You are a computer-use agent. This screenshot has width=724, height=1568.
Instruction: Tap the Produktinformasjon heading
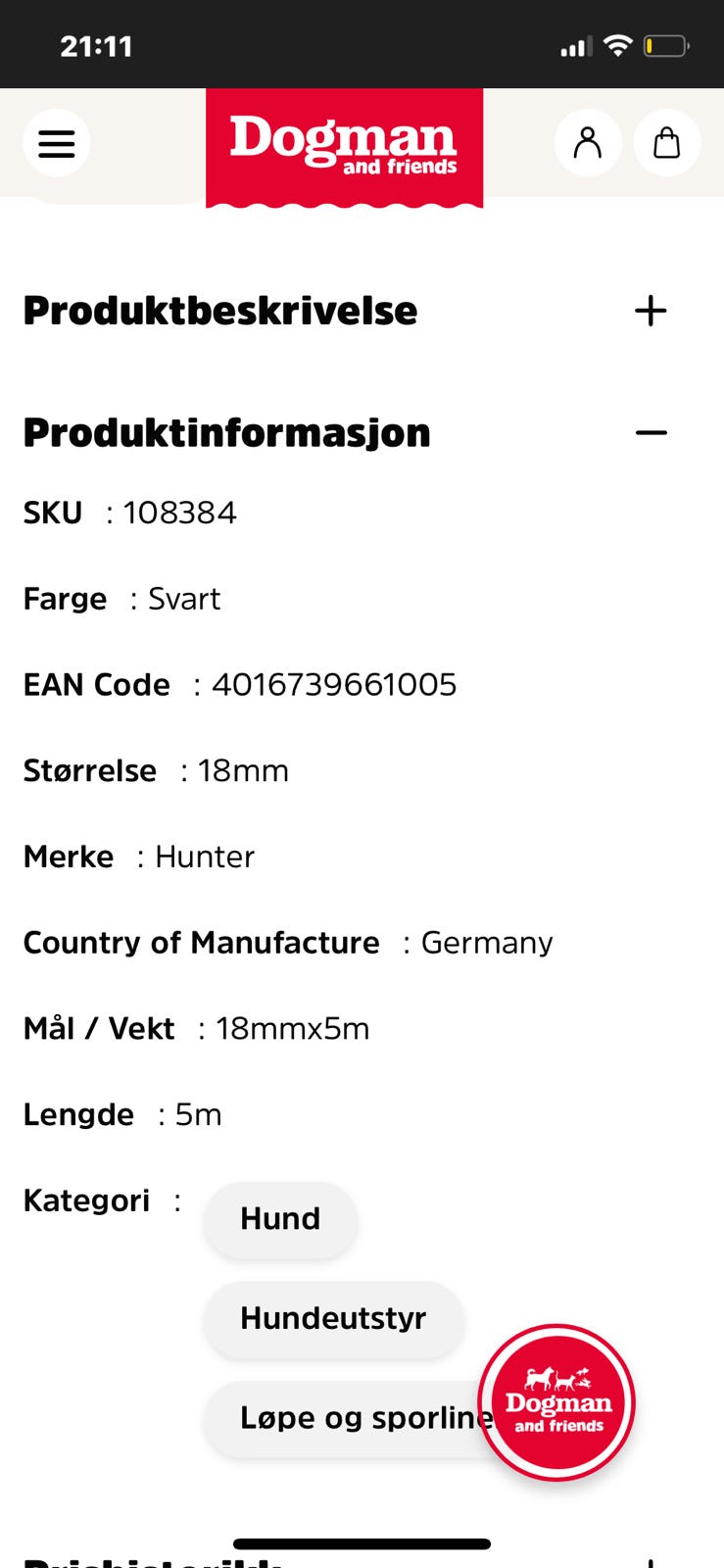pos(226,432)
